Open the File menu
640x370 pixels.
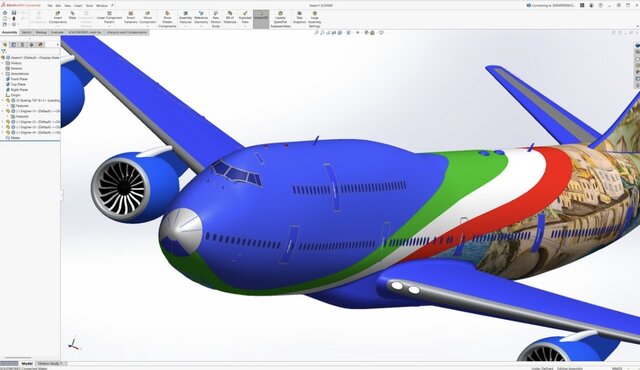coord(50,6)
